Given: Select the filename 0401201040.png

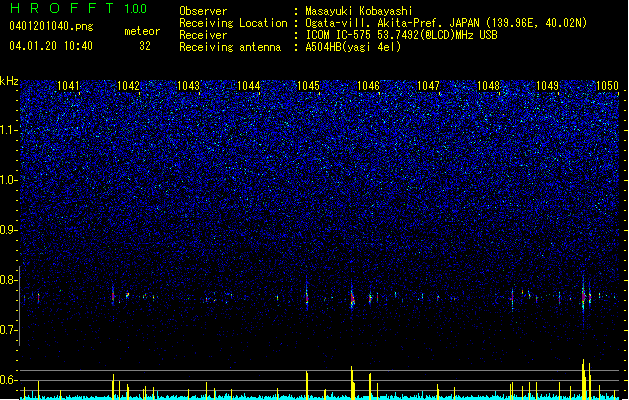Looking at the screenshot, I should pos(51,27).
